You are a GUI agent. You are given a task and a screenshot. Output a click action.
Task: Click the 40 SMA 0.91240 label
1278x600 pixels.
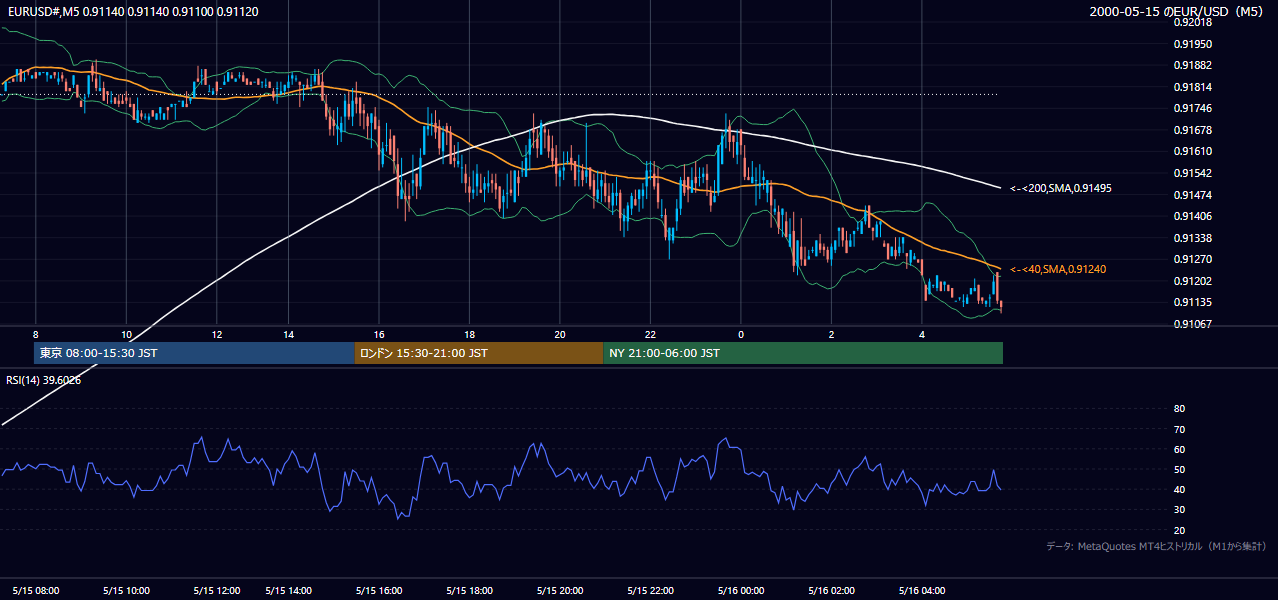pos(1057,269)
